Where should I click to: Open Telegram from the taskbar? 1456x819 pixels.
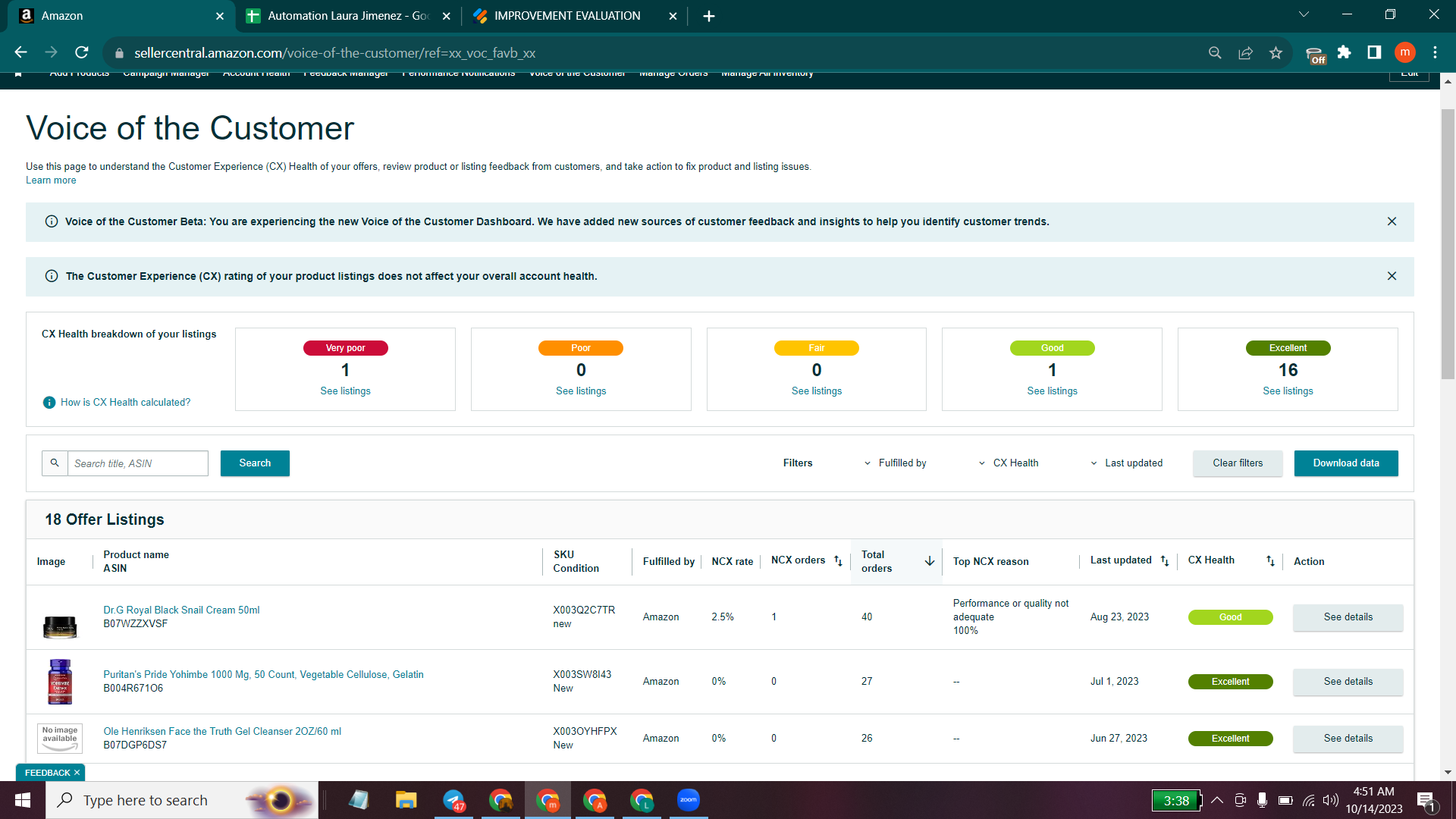click(x=453, y=800)
